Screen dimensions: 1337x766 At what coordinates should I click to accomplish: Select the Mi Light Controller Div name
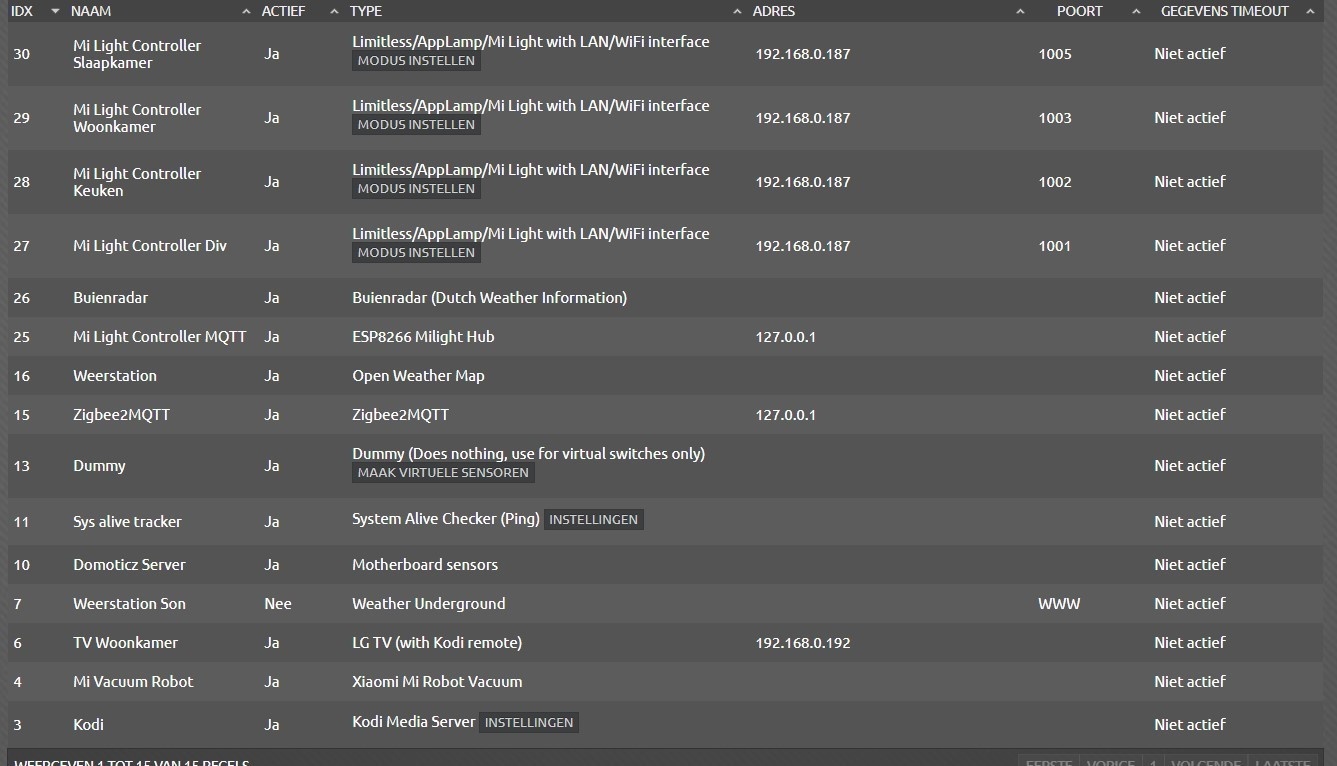coord(150,246)
